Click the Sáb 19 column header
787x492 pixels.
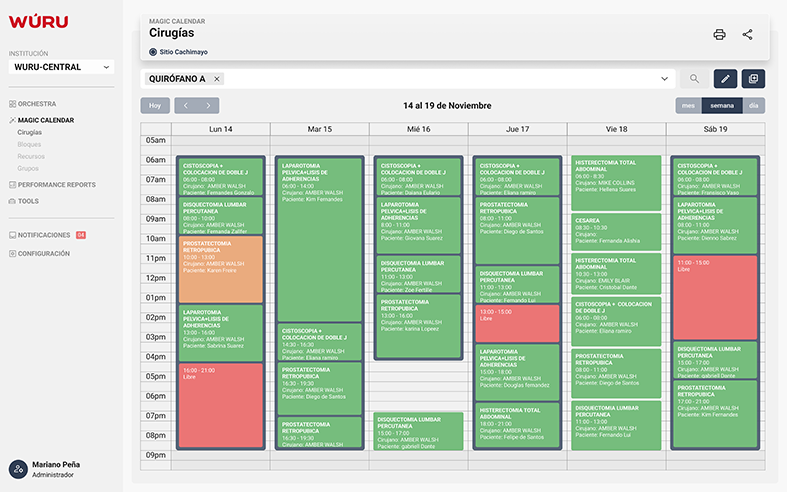(x=715, y=129)
